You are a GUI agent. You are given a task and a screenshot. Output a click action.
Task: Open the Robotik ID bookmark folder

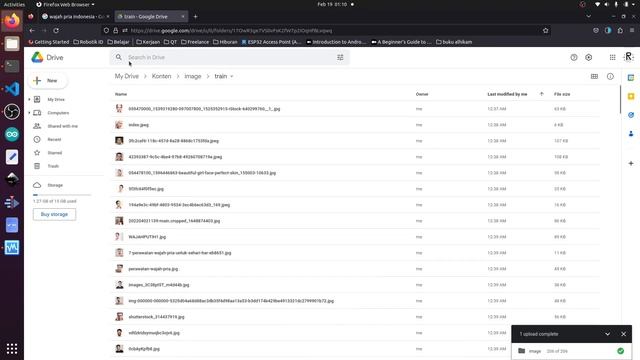point(88,42)
